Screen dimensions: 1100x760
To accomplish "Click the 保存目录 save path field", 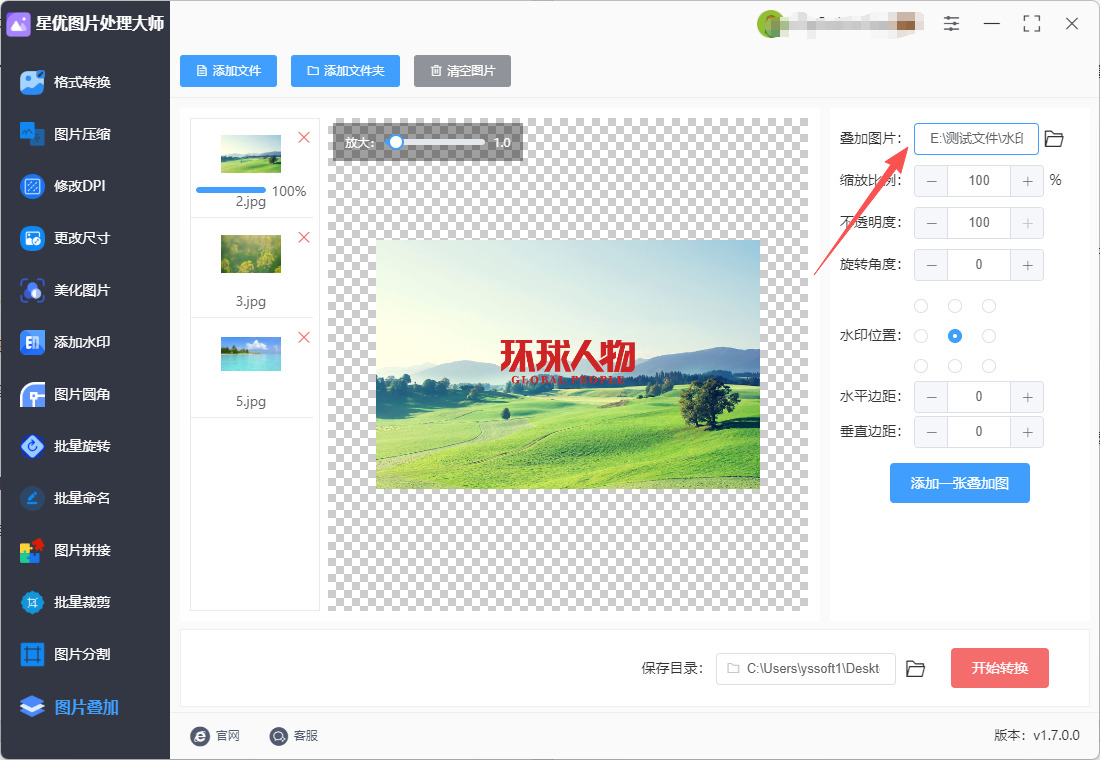I will click(x=805, y=669).
